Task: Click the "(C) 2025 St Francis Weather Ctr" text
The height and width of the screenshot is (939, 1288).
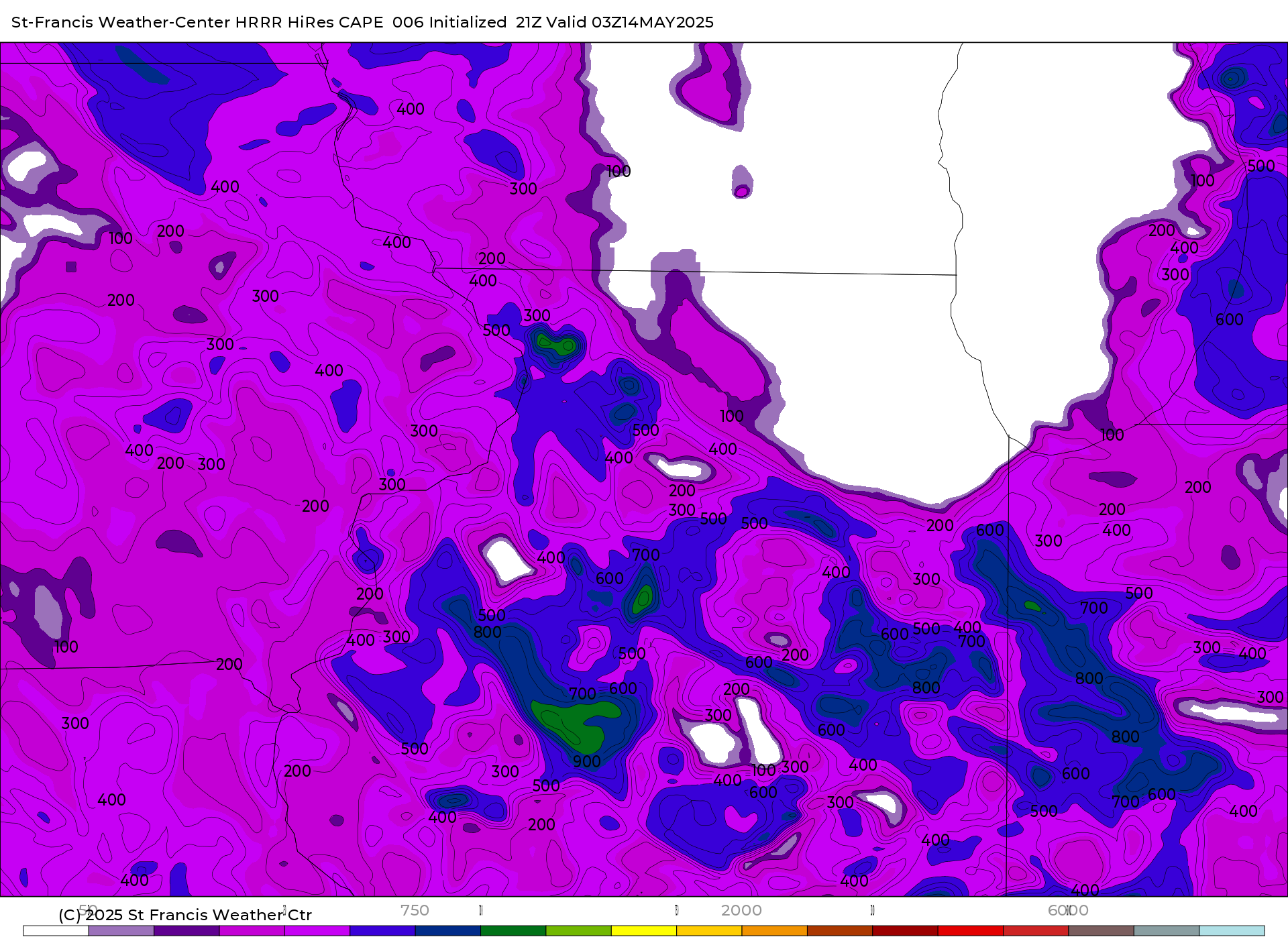Action: (x=185, y=915)
